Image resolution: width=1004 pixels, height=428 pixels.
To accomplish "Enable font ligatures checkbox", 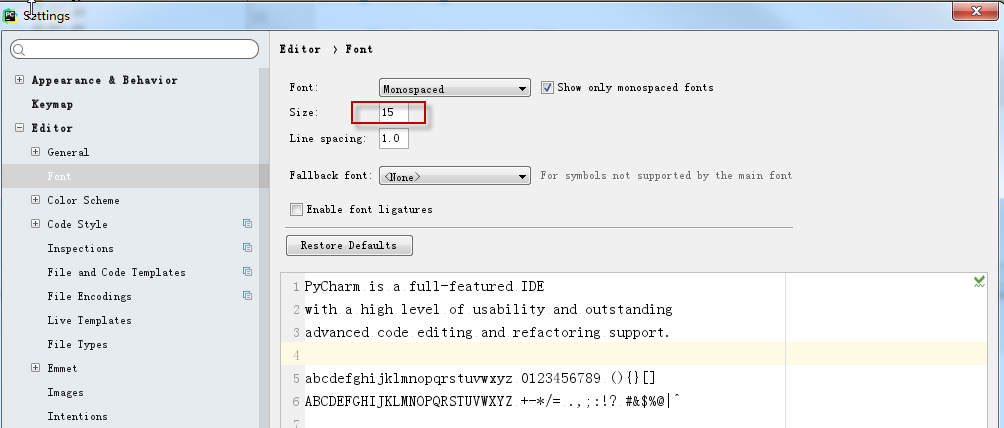I will click(296, 210).
